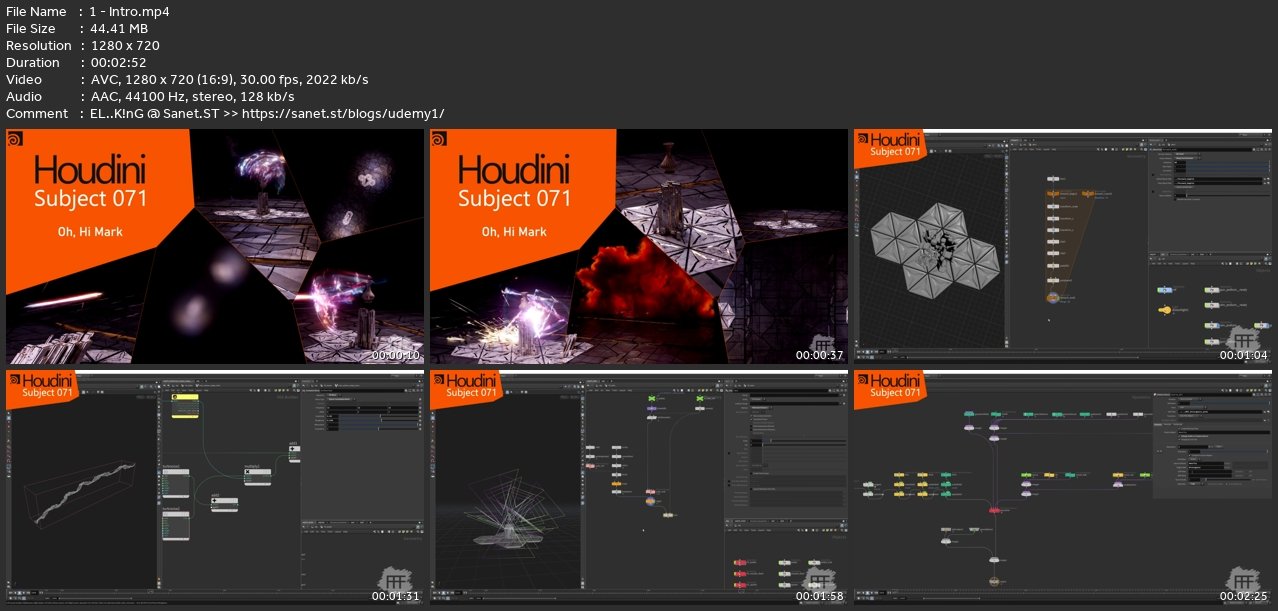Click the Houdini logo in the 00:01:58 thumbnail
Image resolution: width=1278 pixels, height=611 pixels.
tap(438, 379)
